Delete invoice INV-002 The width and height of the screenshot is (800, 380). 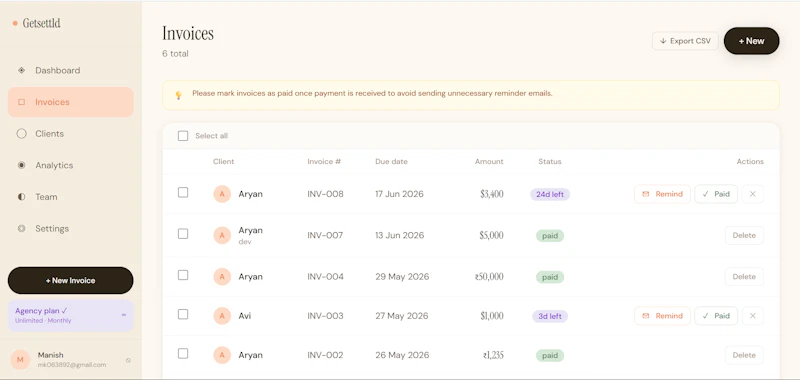pyautogui.click(x=744, y=355)
